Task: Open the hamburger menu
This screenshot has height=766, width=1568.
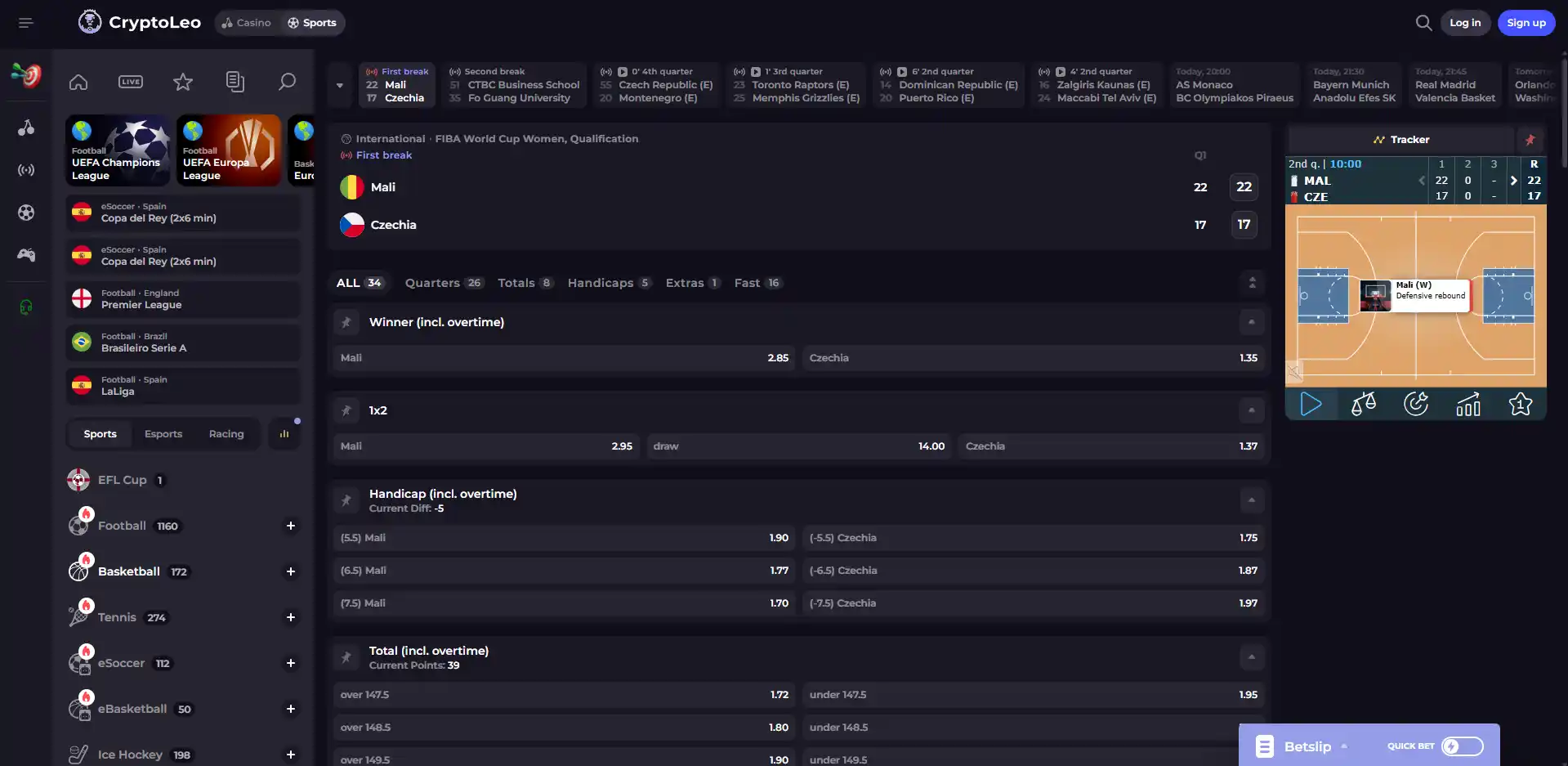Action: click(26, 23)
